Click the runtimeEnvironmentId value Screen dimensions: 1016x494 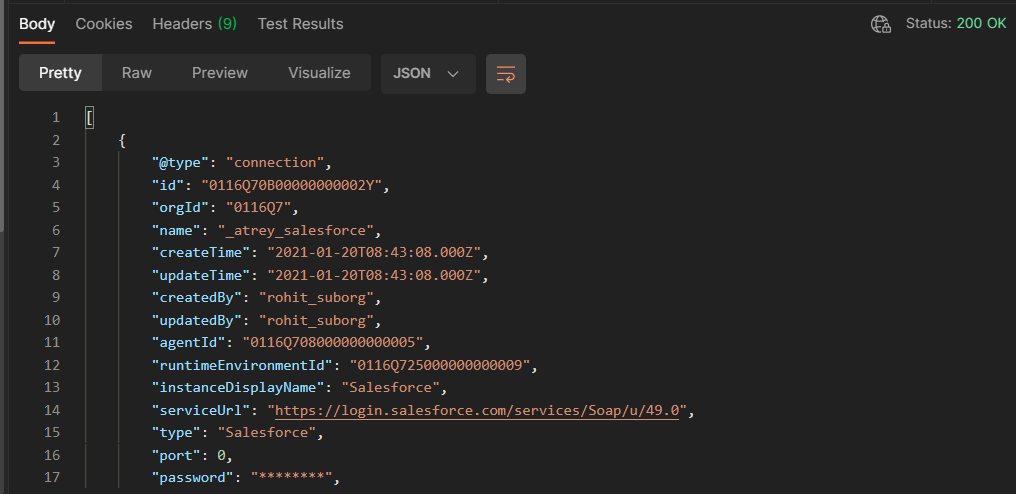[440, 366]
